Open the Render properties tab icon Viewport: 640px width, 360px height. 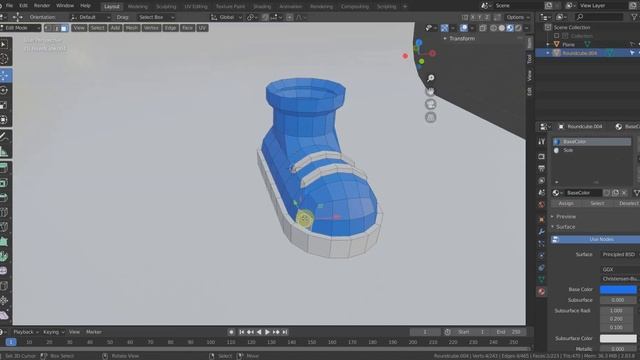[542, 157]
